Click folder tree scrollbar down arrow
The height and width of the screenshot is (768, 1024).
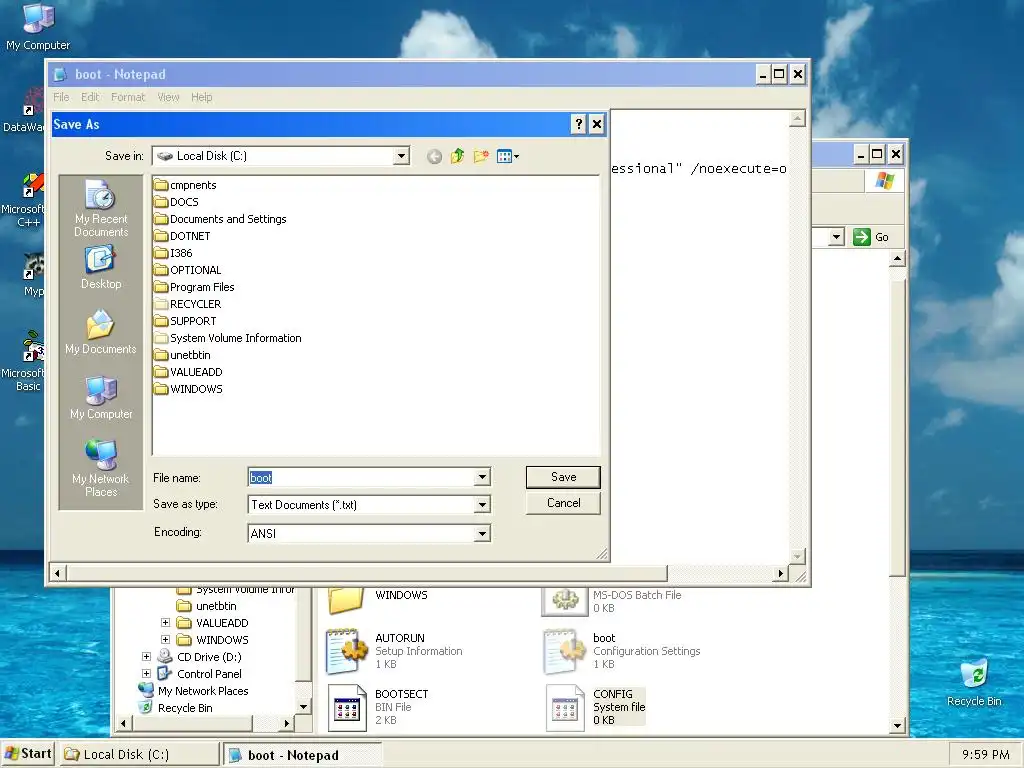coord(303,707)
